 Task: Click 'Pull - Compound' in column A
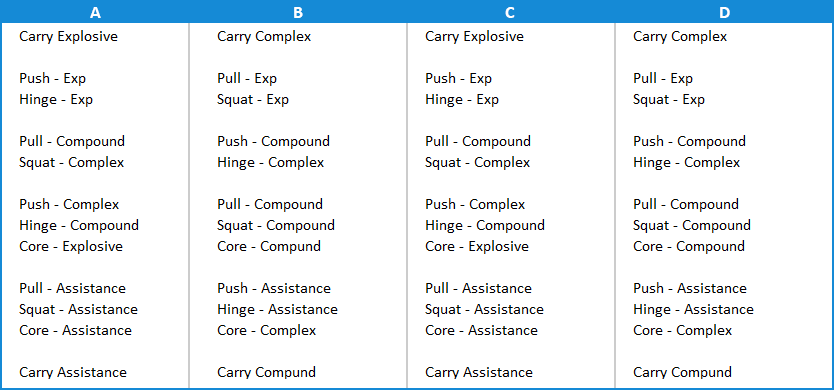72,142
